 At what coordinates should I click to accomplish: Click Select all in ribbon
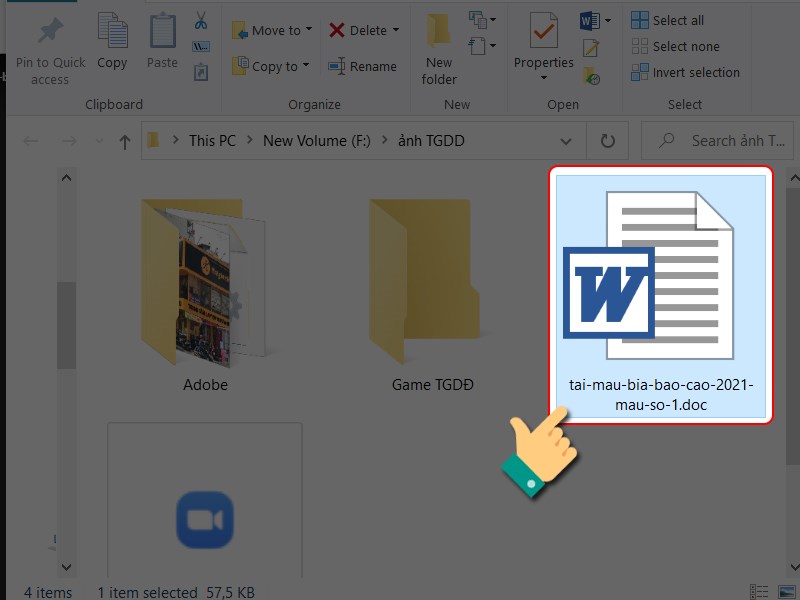pyautogui.click(x=677, y=20)
